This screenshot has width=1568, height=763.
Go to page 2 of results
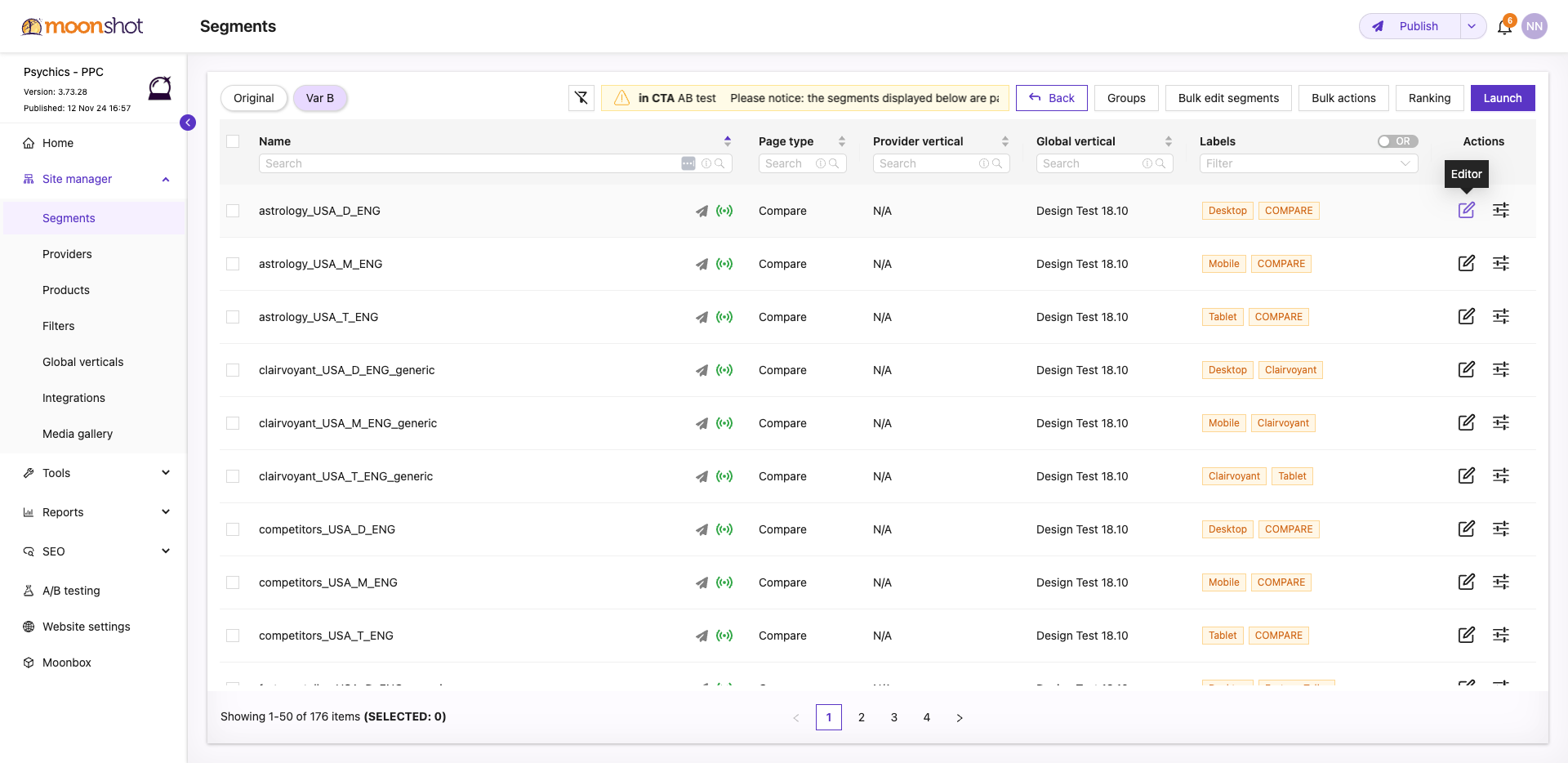tap(862, 717)
